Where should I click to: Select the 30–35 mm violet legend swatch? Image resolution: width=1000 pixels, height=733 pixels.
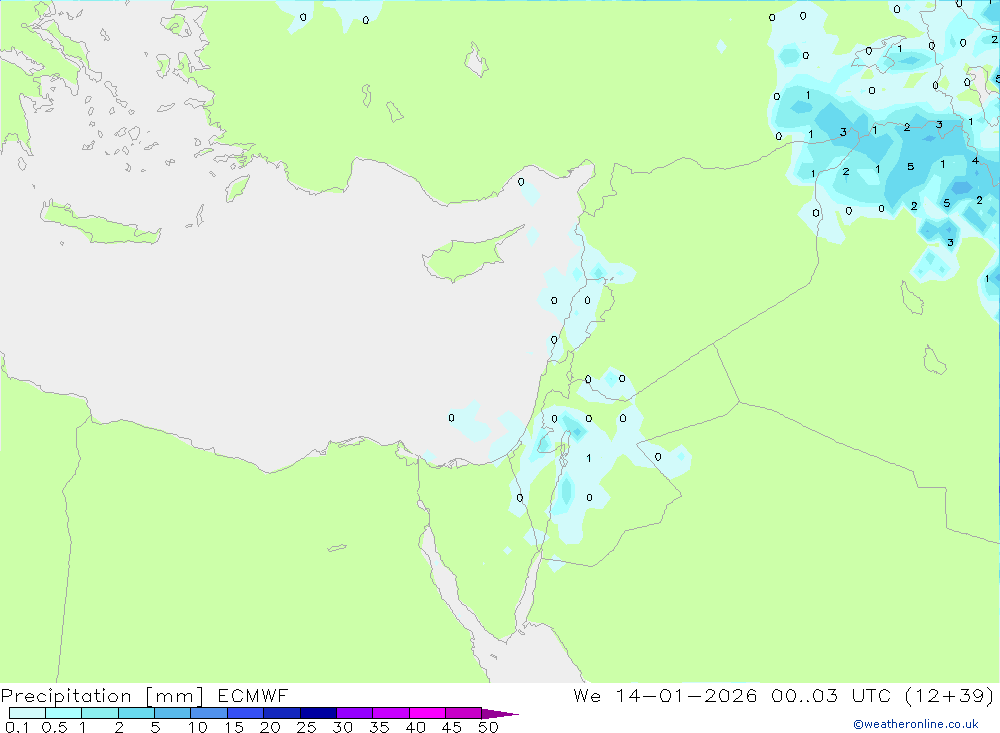(355, 713)
